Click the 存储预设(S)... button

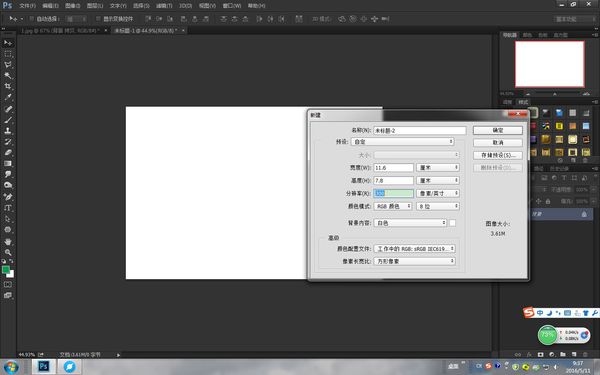[x=498, y=155]
